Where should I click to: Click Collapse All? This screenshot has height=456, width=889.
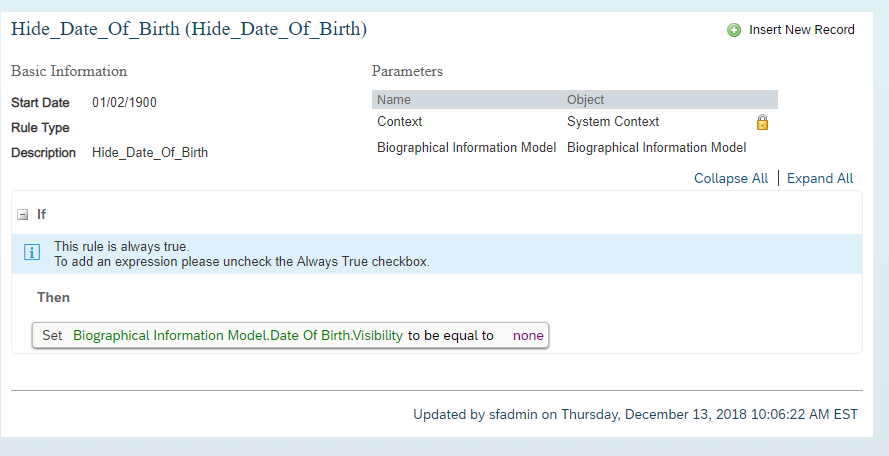(731, 178)
